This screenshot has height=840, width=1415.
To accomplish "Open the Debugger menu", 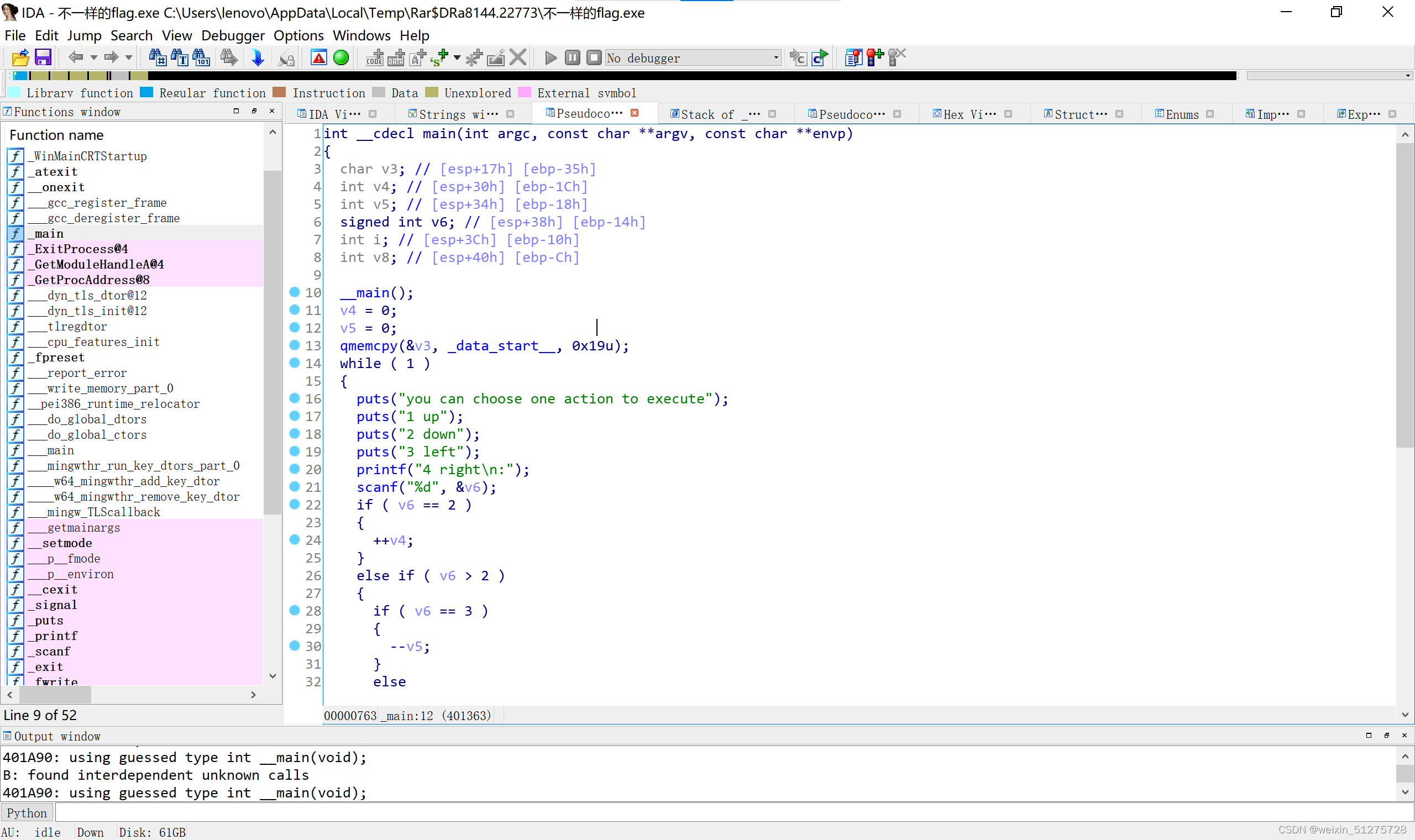I will (233, 36).
